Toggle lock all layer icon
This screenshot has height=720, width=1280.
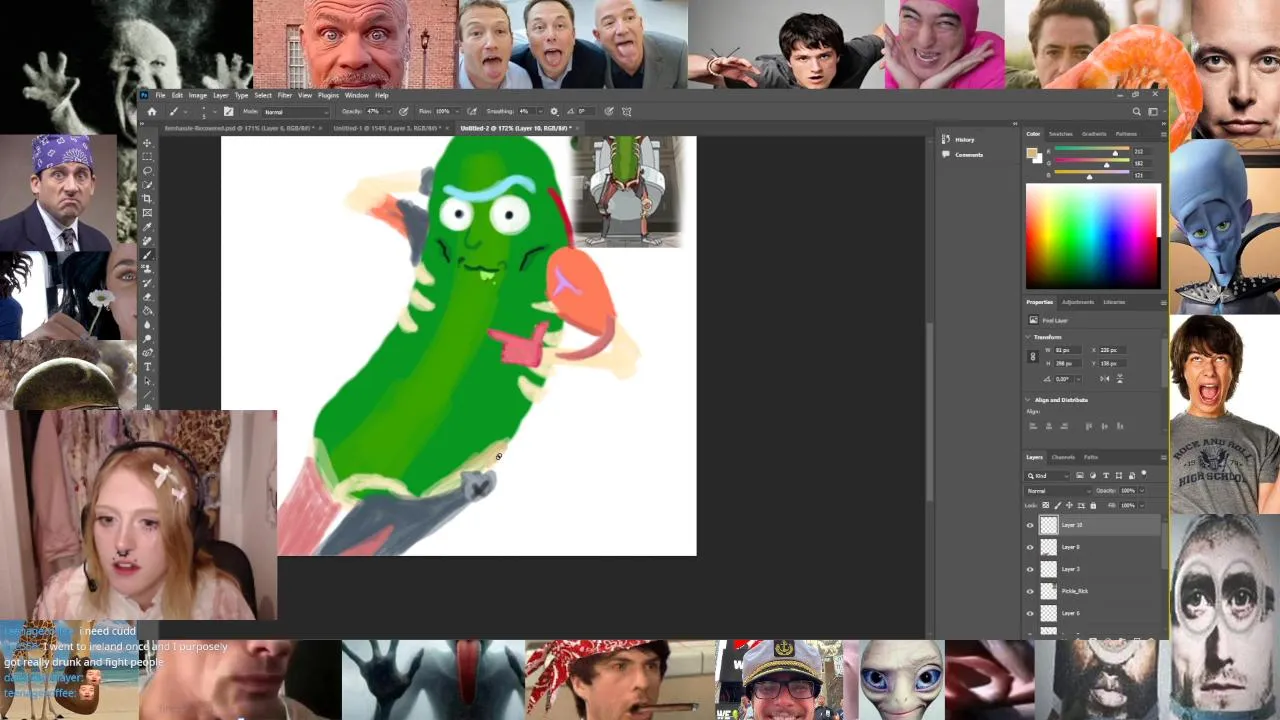pyautogui.click(x=1093, y=505)
